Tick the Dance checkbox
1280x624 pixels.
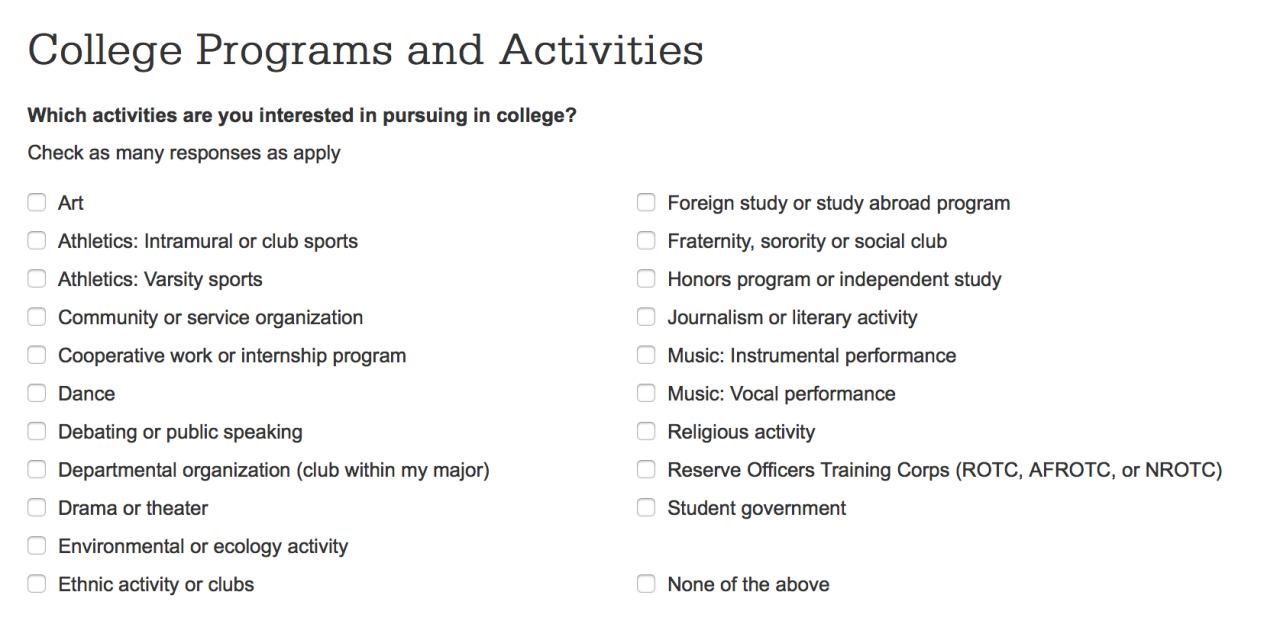click(x=37, y=393)
